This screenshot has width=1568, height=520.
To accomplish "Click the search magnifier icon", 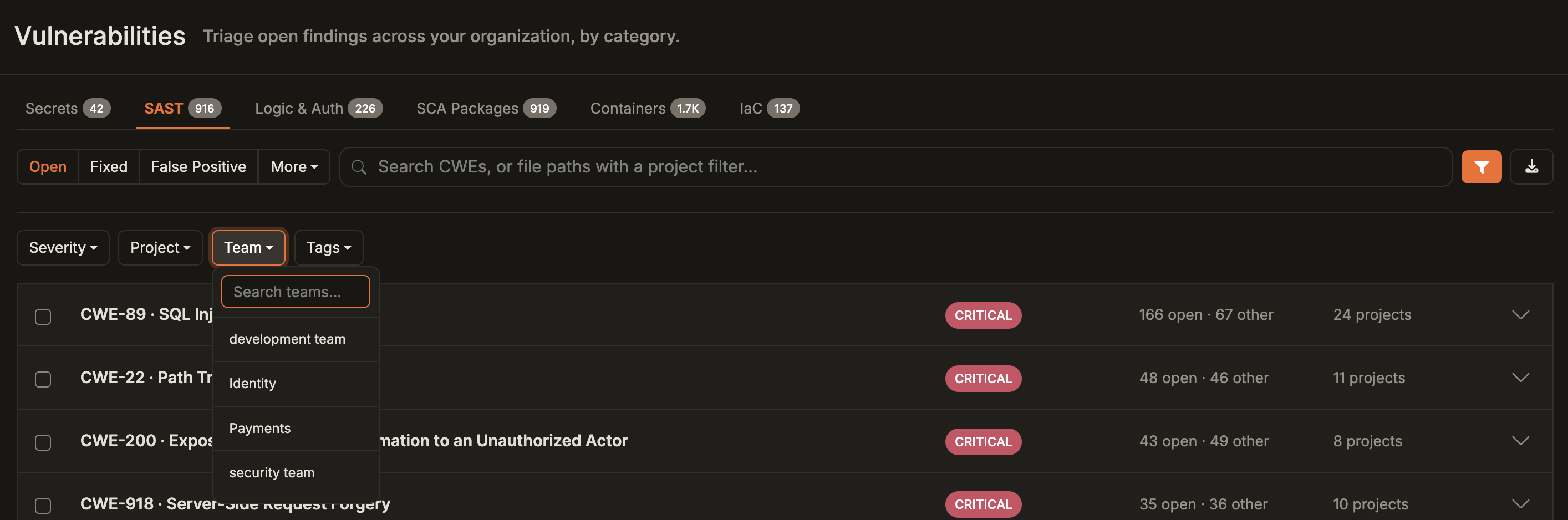I will click(359, 167).
